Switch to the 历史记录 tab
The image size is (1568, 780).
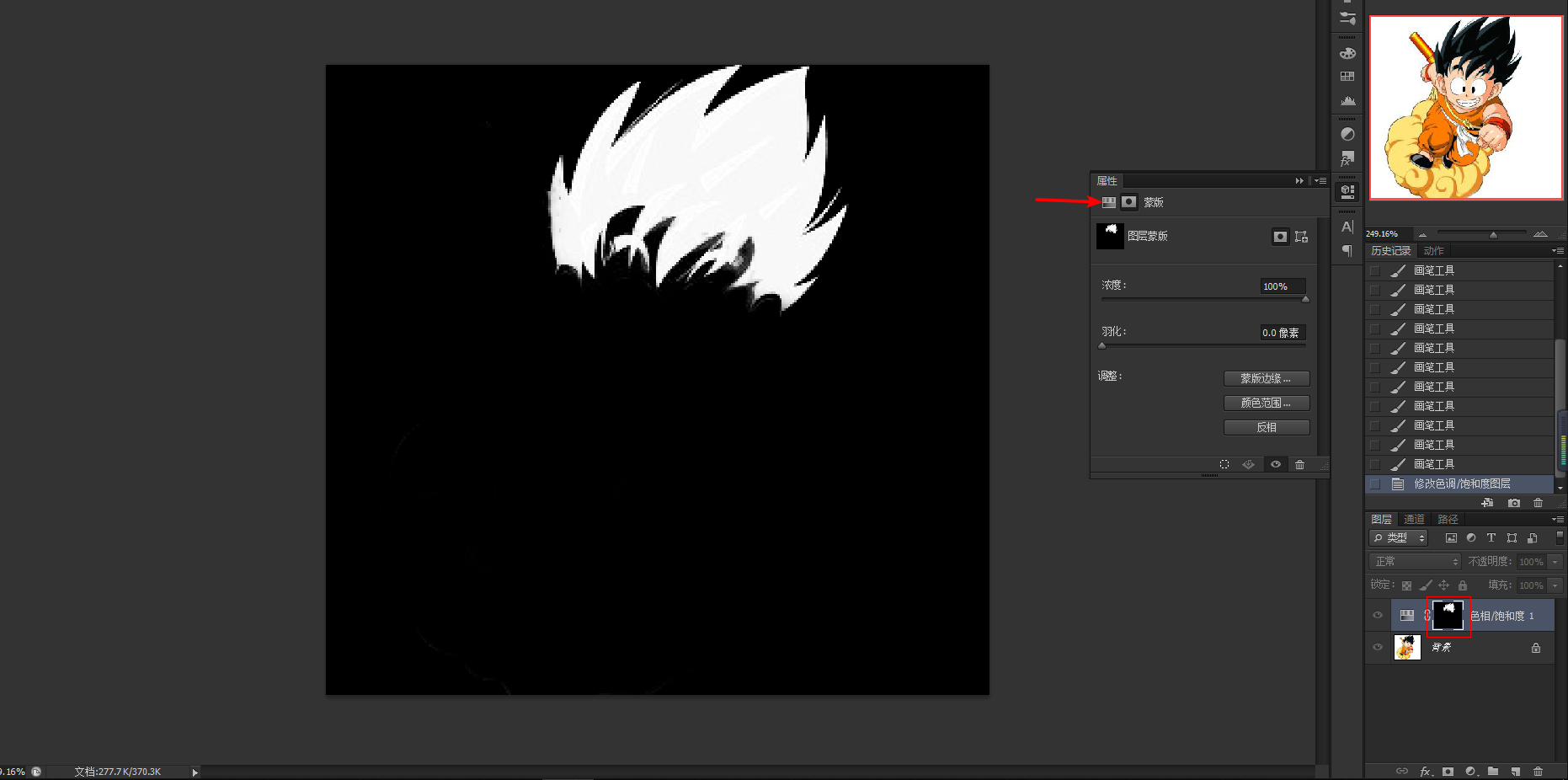(x=1390, y=251)
